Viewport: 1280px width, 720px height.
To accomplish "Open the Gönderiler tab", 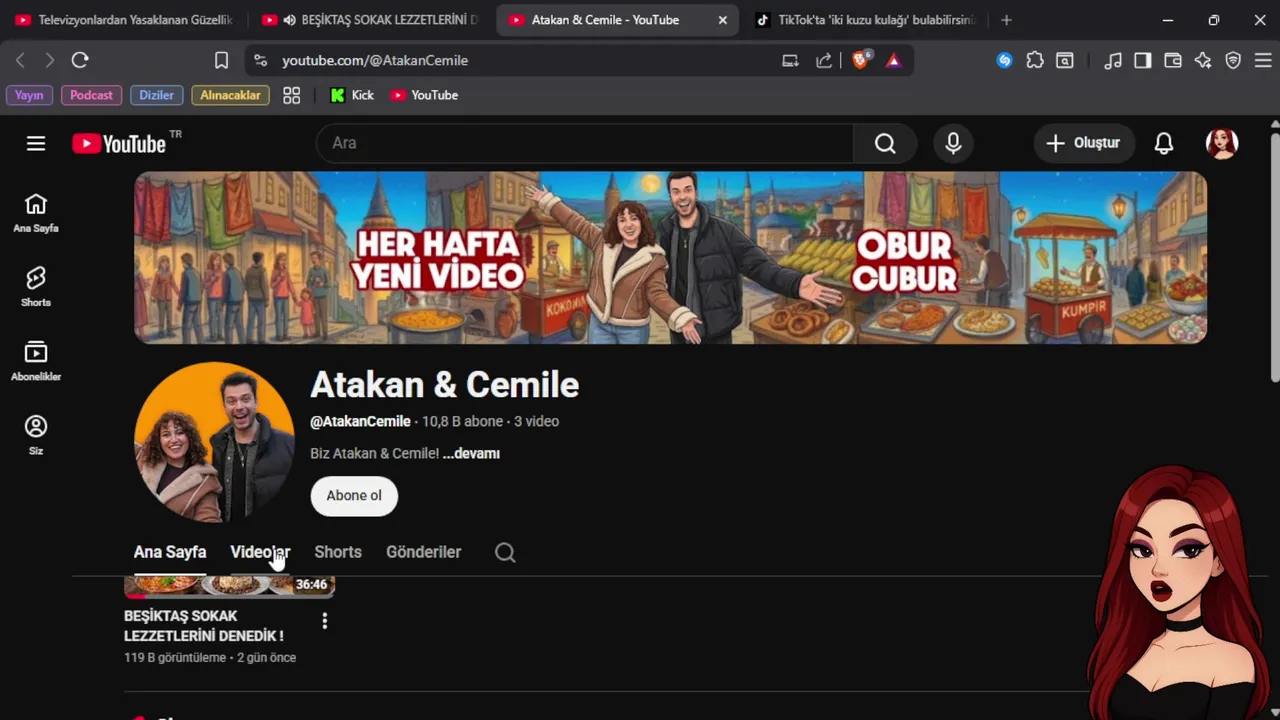I will click(424, 552).
